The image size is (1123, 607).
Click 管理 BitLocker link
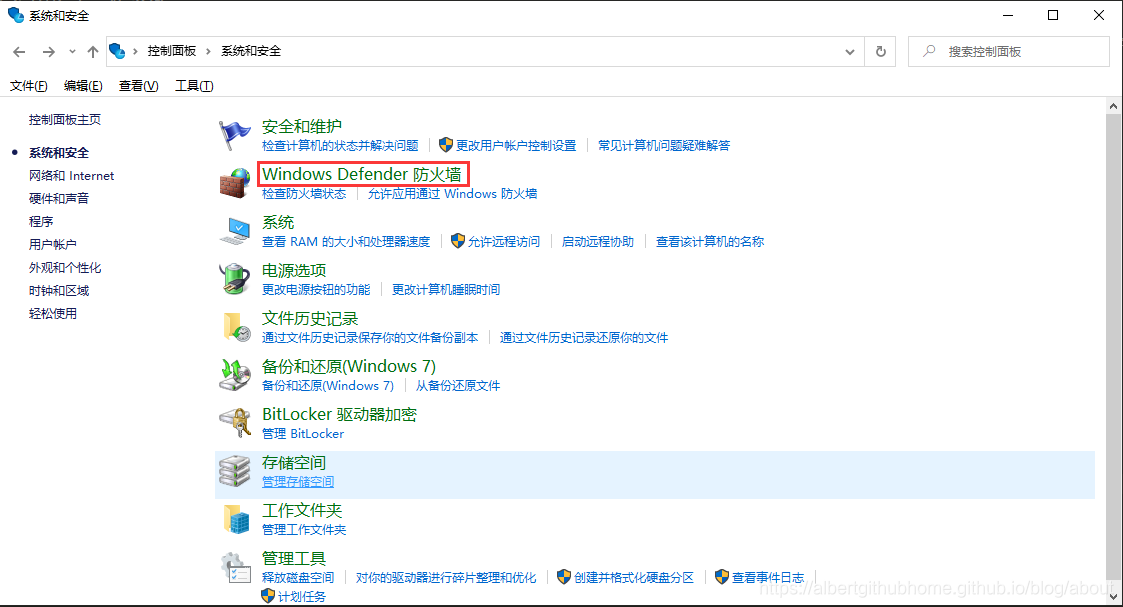[303, 433]
